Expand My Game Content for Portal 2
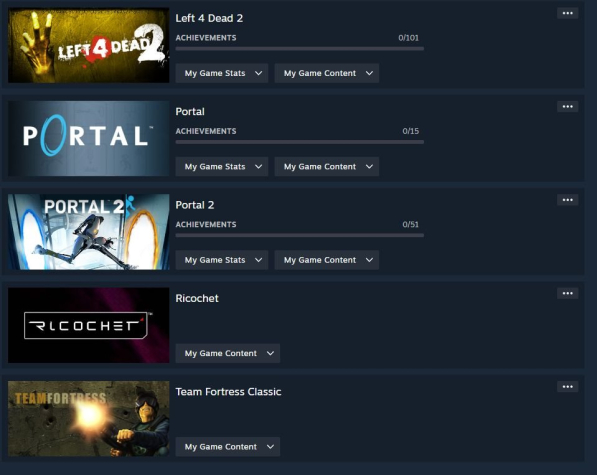 pyautogui.click(x=327, y=260)
